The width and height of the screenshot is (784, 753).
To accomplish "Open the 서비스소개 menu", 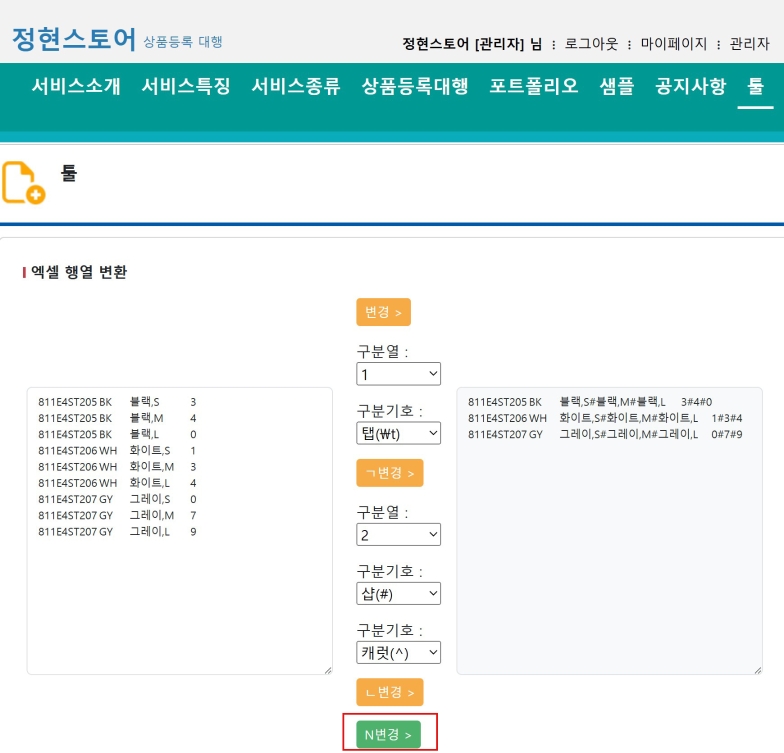I will [76, 86].
